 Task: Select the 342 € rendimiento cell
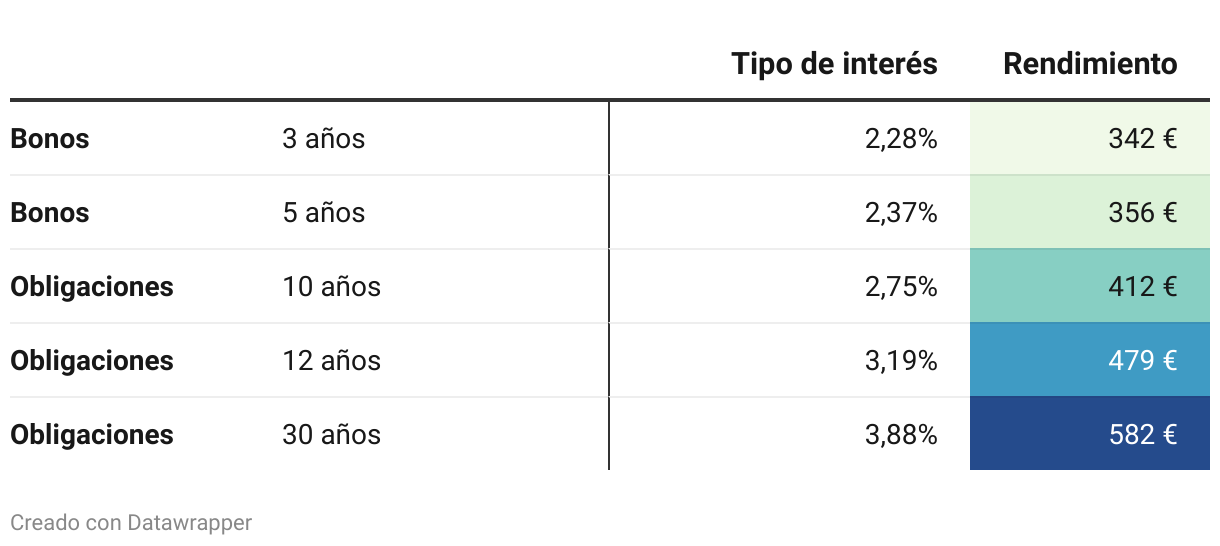1090,138
